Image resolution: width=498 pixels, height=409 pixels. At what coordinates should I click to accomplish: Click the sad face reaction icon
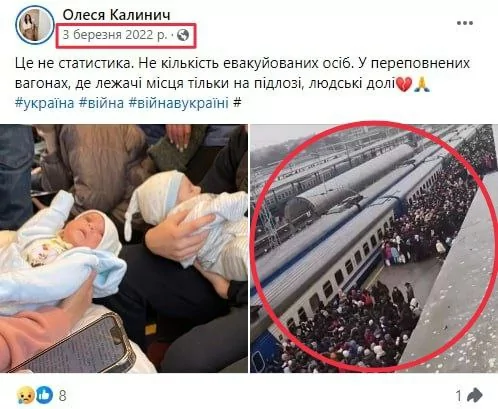pyautogui.click(x=24, y=395)
